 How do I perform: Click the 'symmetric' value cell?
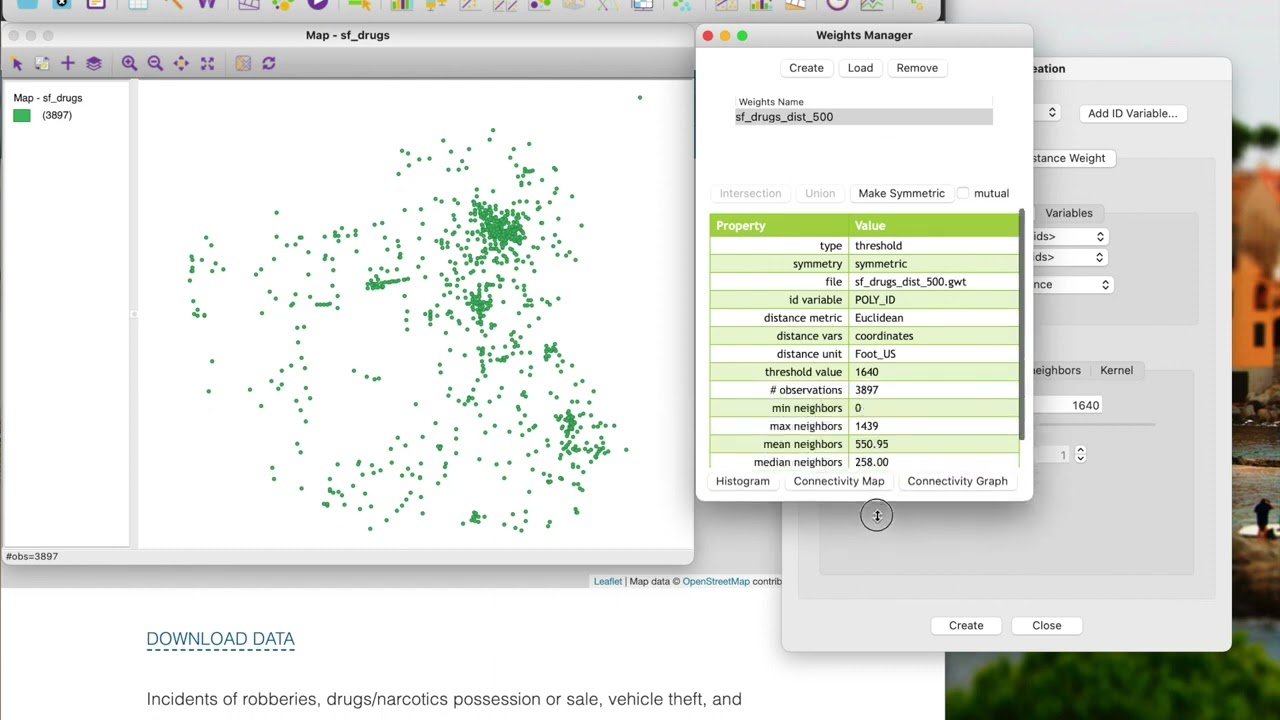click(934, 264)
